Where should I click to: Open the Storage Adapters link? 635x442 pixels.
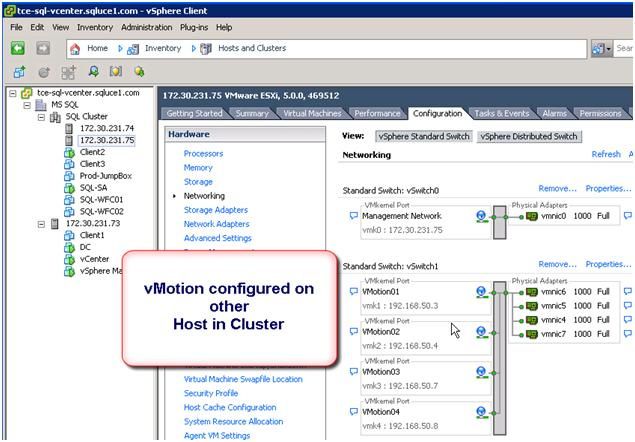point(216,210)
